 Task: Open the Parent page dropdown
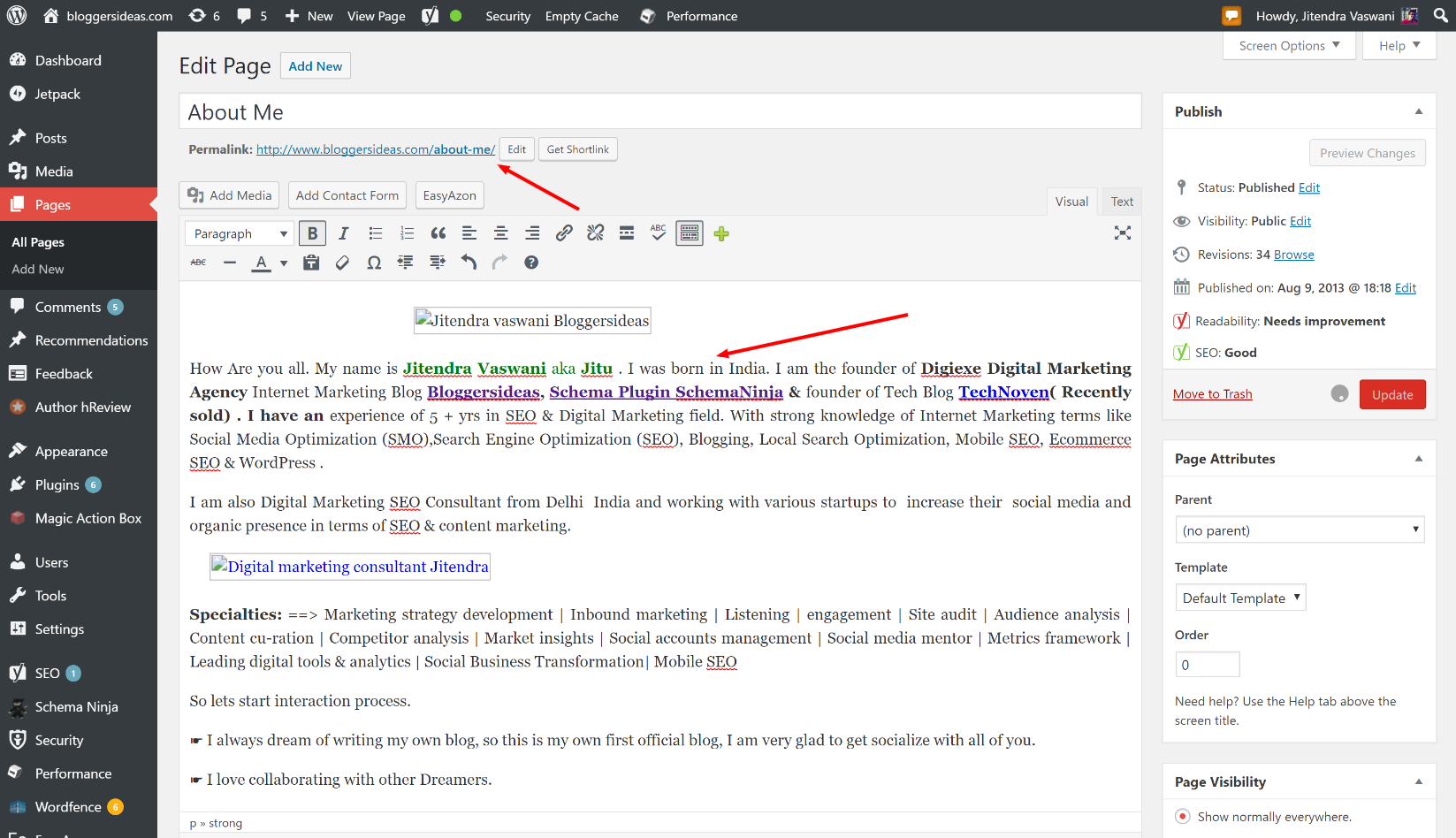click(1300, 530)
